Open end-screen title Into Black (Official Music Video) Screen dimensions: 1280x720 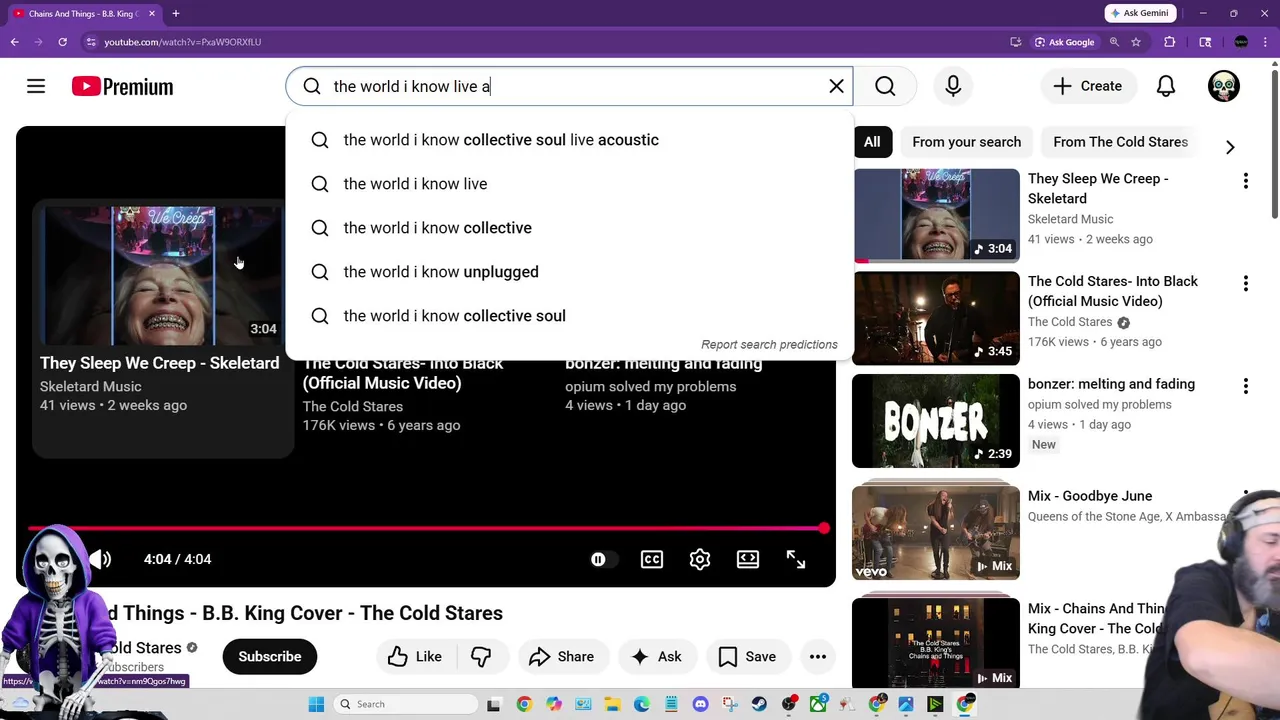point(403,373)
